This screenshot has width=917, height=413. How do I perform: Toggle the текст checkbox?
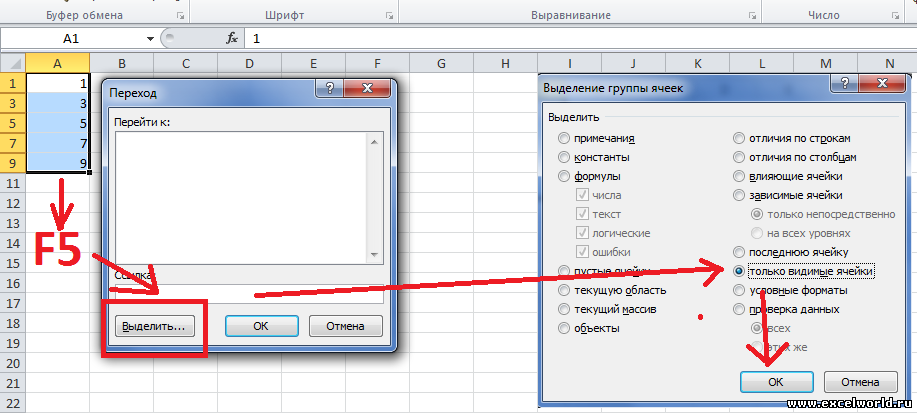[x=599, y=214]
